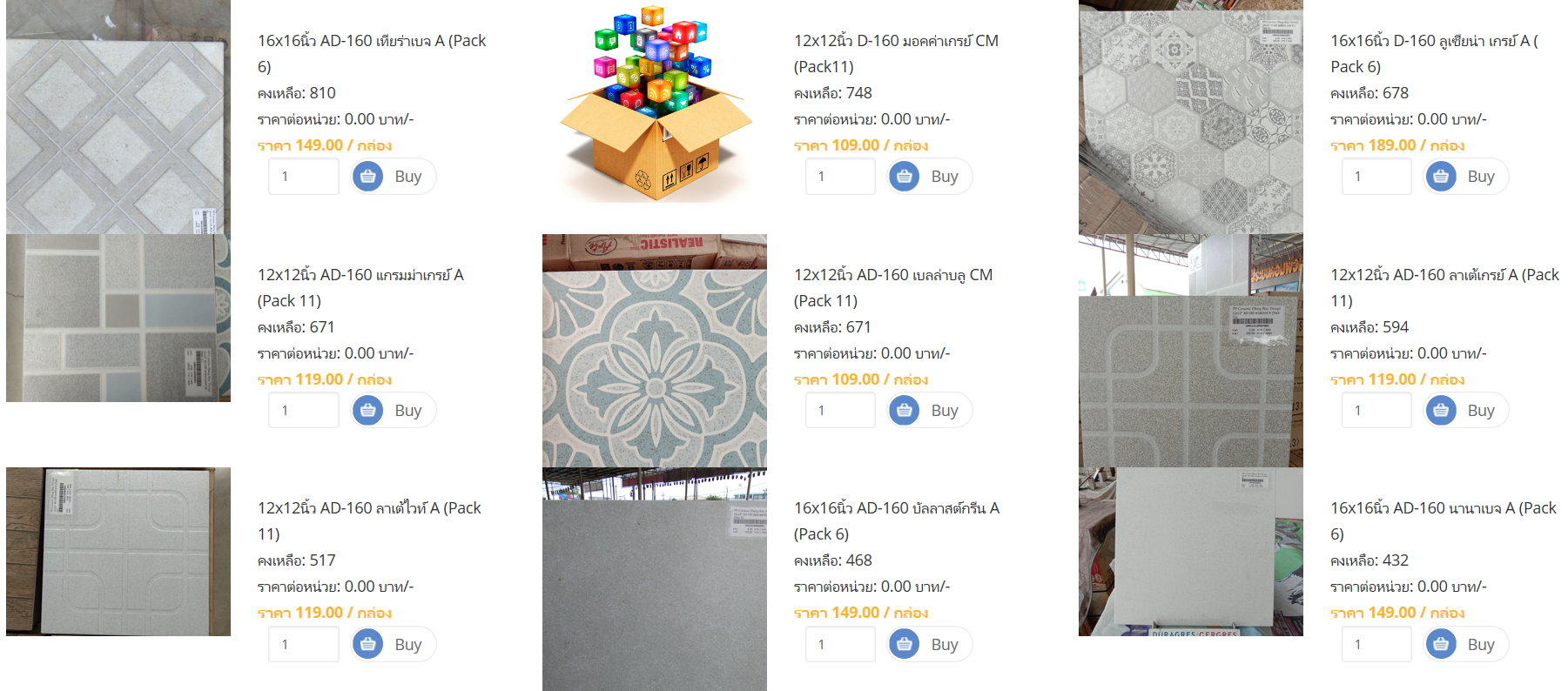Click basket icon for 16x16 AD-160 149.00 first product
Viewport: 1568px width, 691px height.
coord(368,177)
